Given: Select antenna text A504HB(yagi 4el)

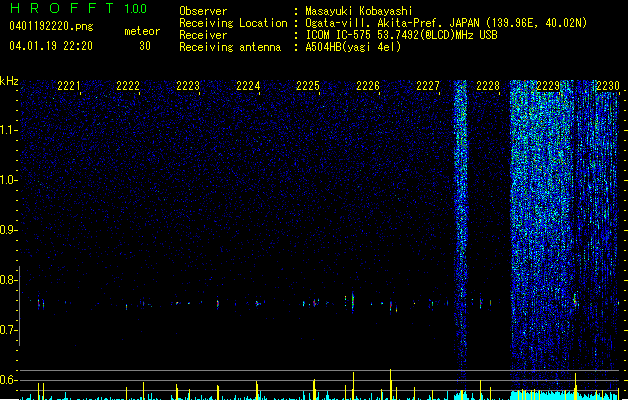Looking at the screenshot, I should pyautogui.click(x=353, y=47).
